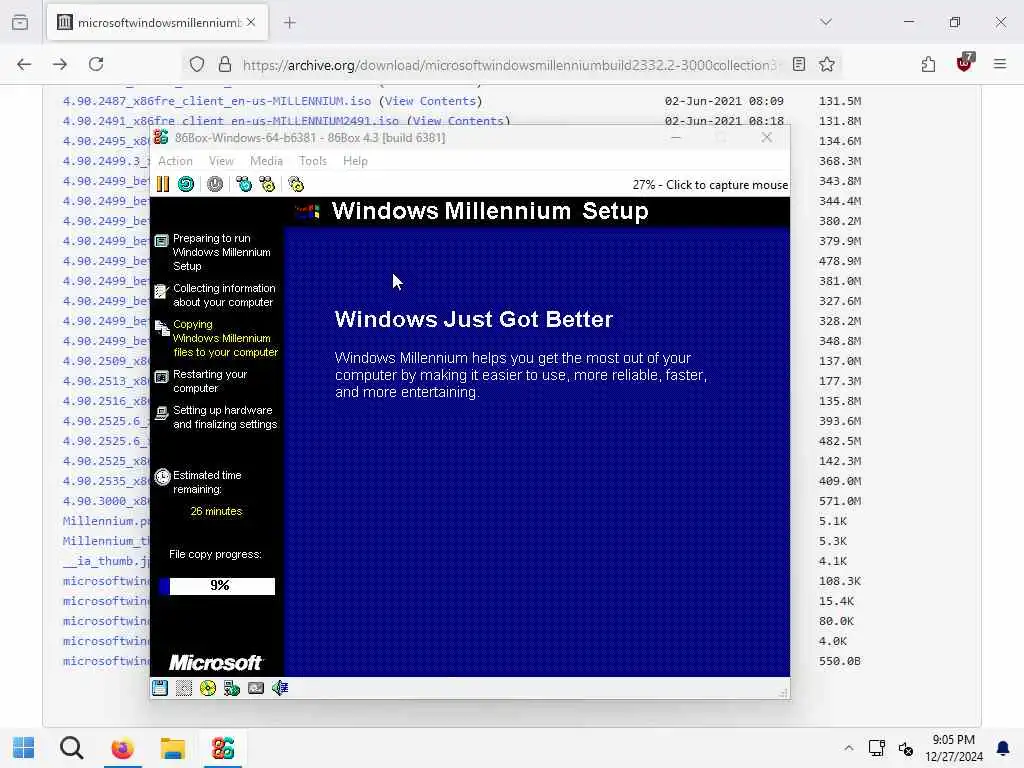
Task: Open the Tools menu in 86Box
Action: coord(313,161)
